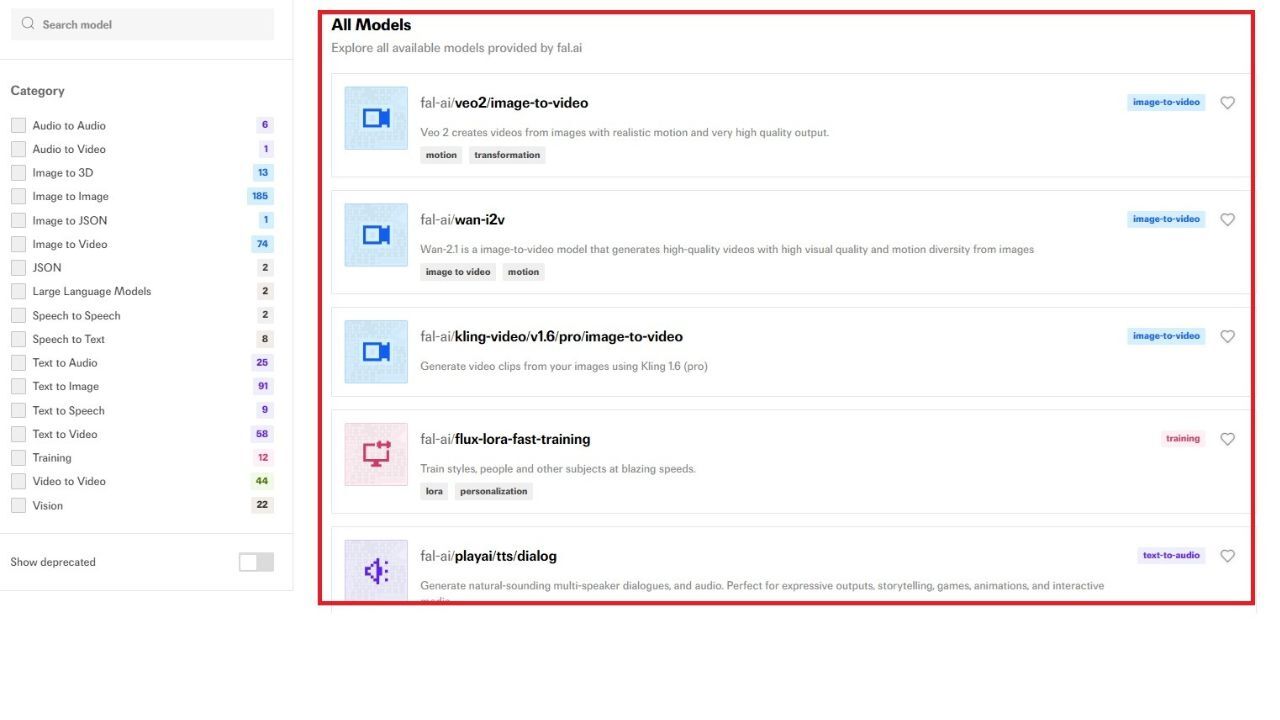Click heart icon on flux-lora-fast-training
Viewport: 1280px width, 720px height.
[1227, 439]
